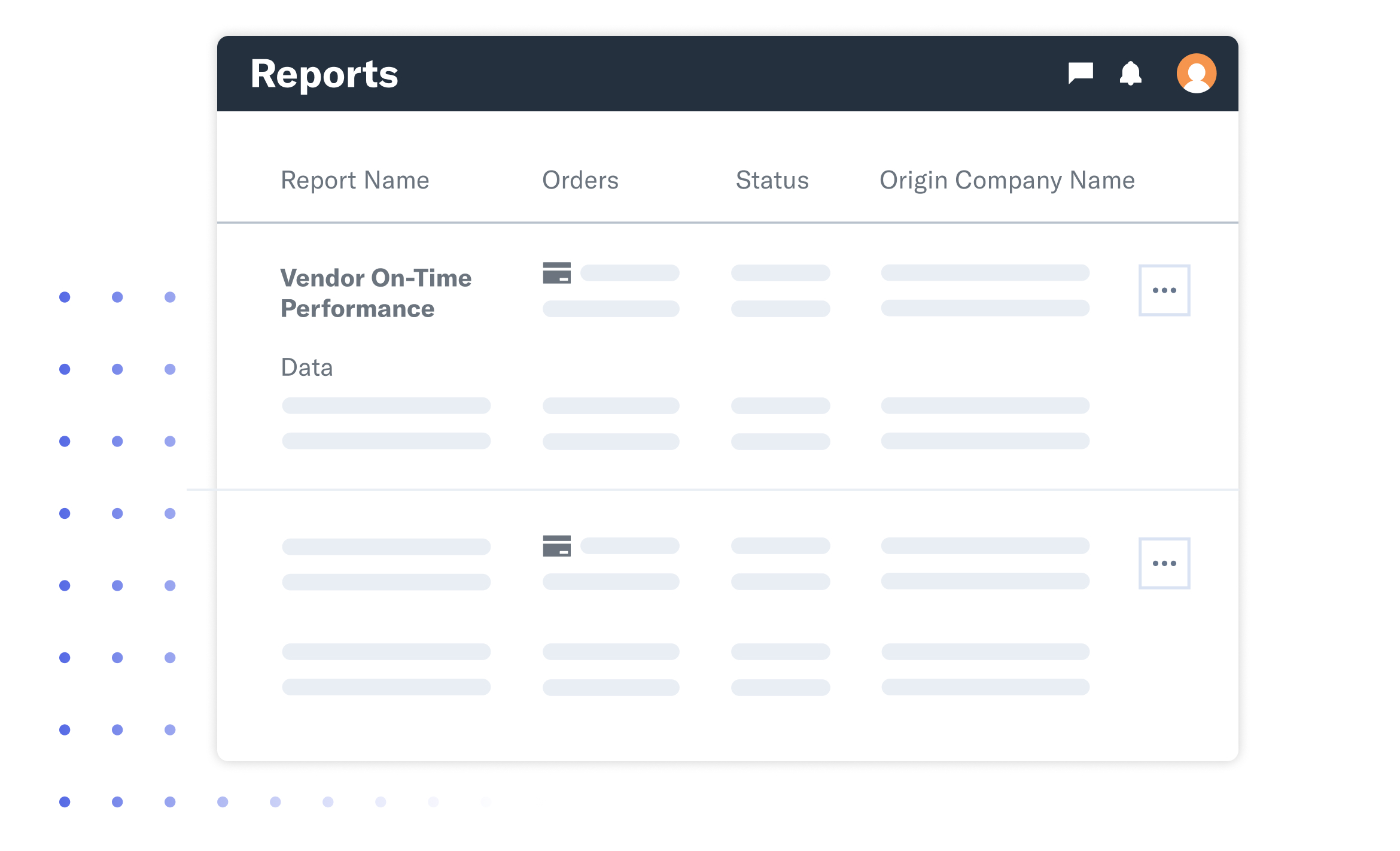The width and height of the screenshot is (1400, 851).
Task: Expand the Data section of the first report
Action: [306, 367]
